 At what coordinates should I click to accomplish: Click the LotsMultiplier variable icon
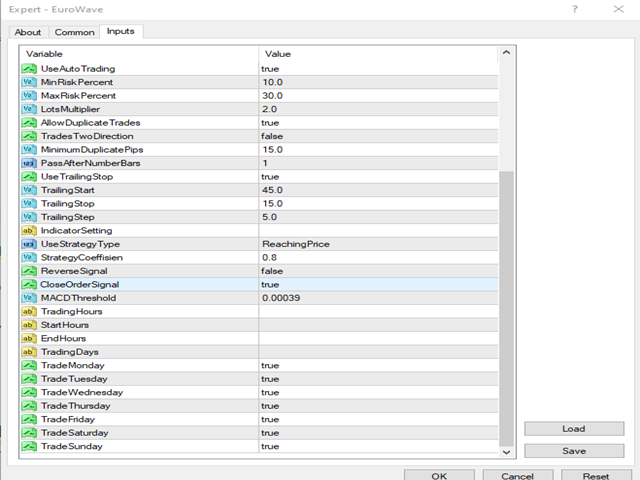(29, 109)
